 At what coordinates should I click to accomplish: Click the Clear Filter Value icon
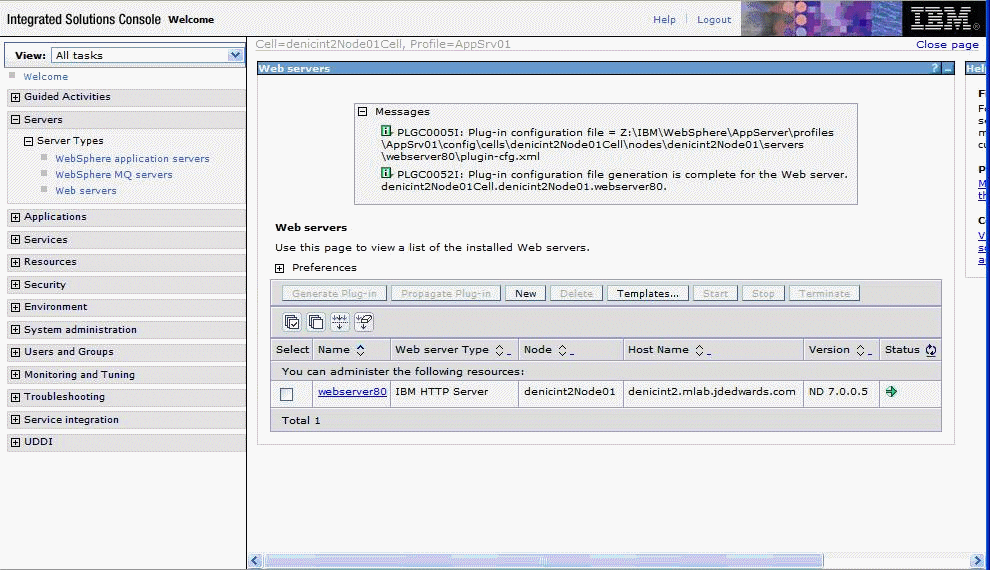pos(364,322)
